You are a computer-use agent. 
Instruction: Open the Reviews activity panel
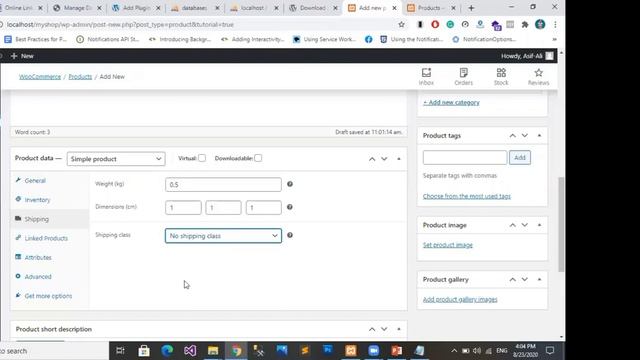pyautogui.click(x=538, y=76)
